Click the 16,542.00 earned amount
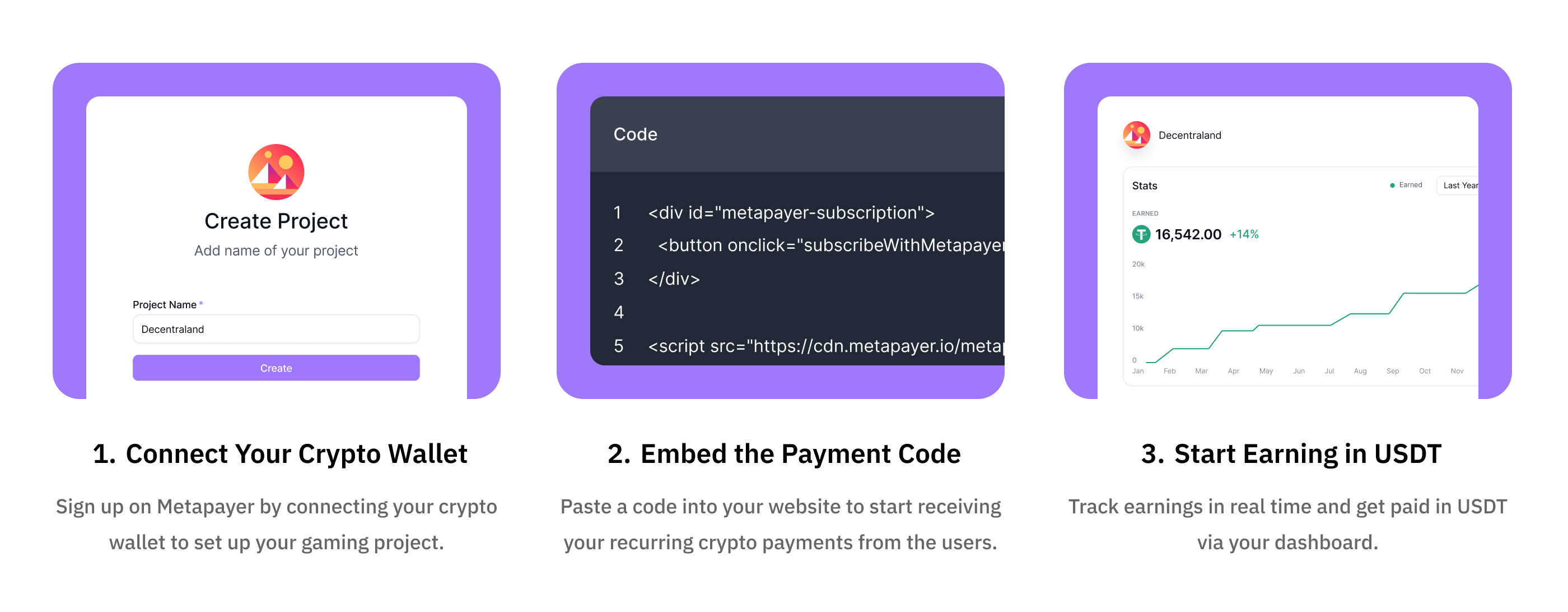The image size is (1568, 612). click(x=1188, y=234)
